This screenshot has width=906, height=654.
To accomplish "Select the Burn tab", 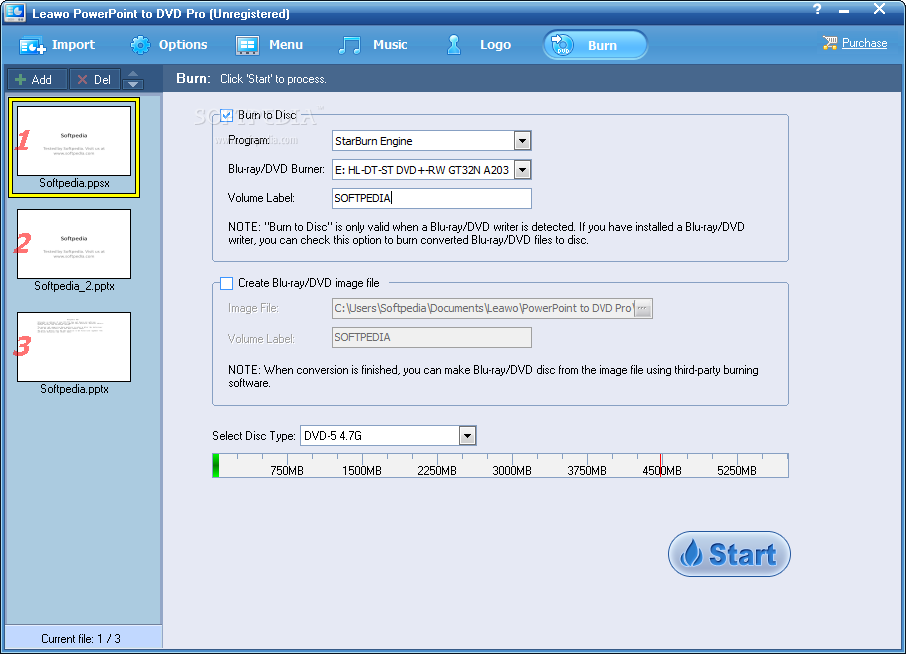I will [x=595, y=45].
